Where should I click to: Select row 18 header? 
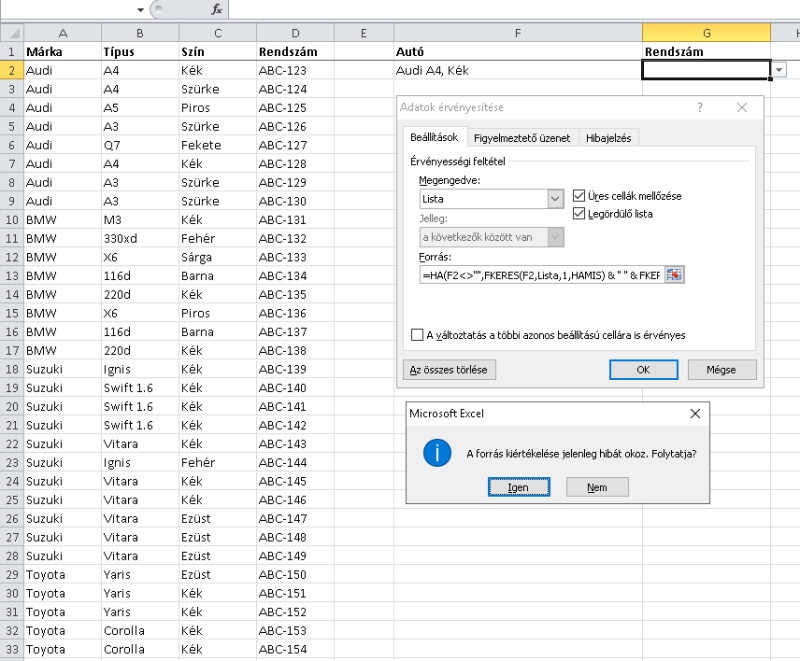12,369
